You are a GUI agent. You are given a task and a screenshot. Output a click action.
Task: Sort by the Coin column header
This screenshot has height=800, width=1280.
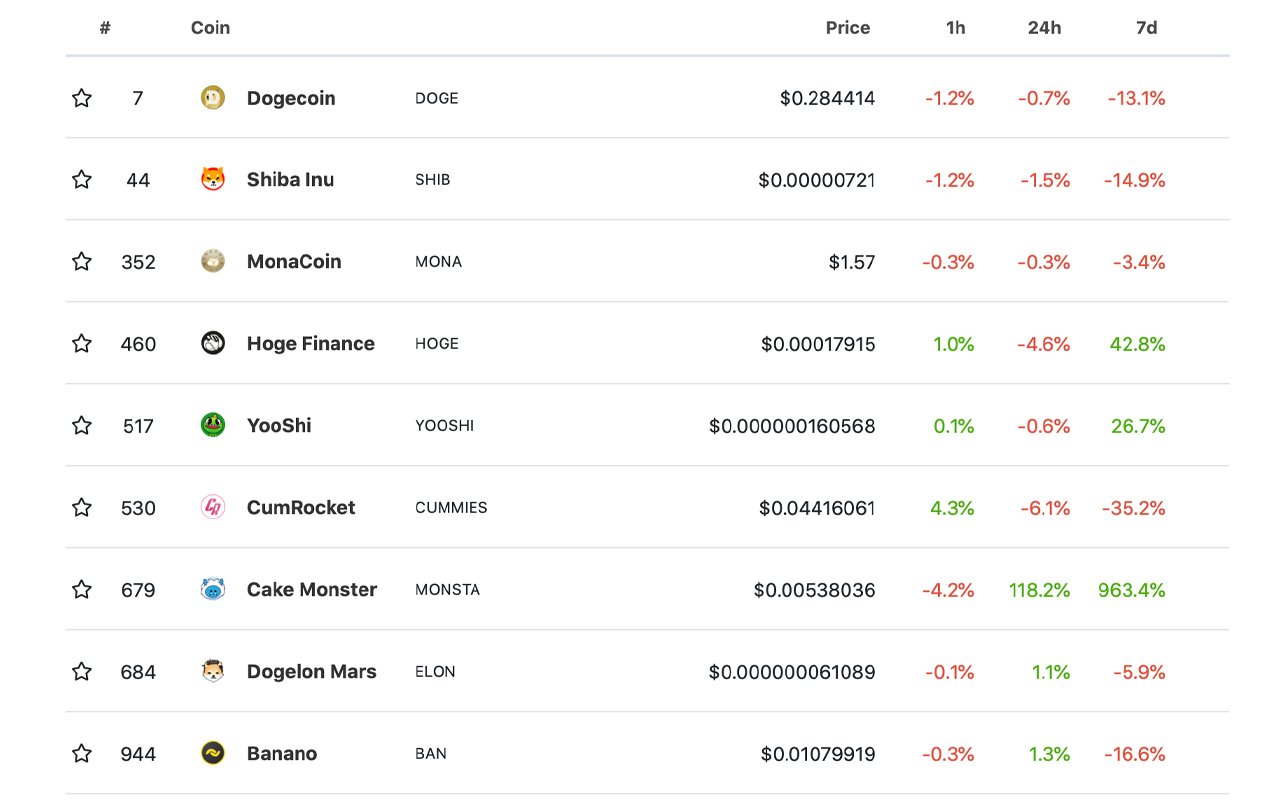(x=210, y=28)
